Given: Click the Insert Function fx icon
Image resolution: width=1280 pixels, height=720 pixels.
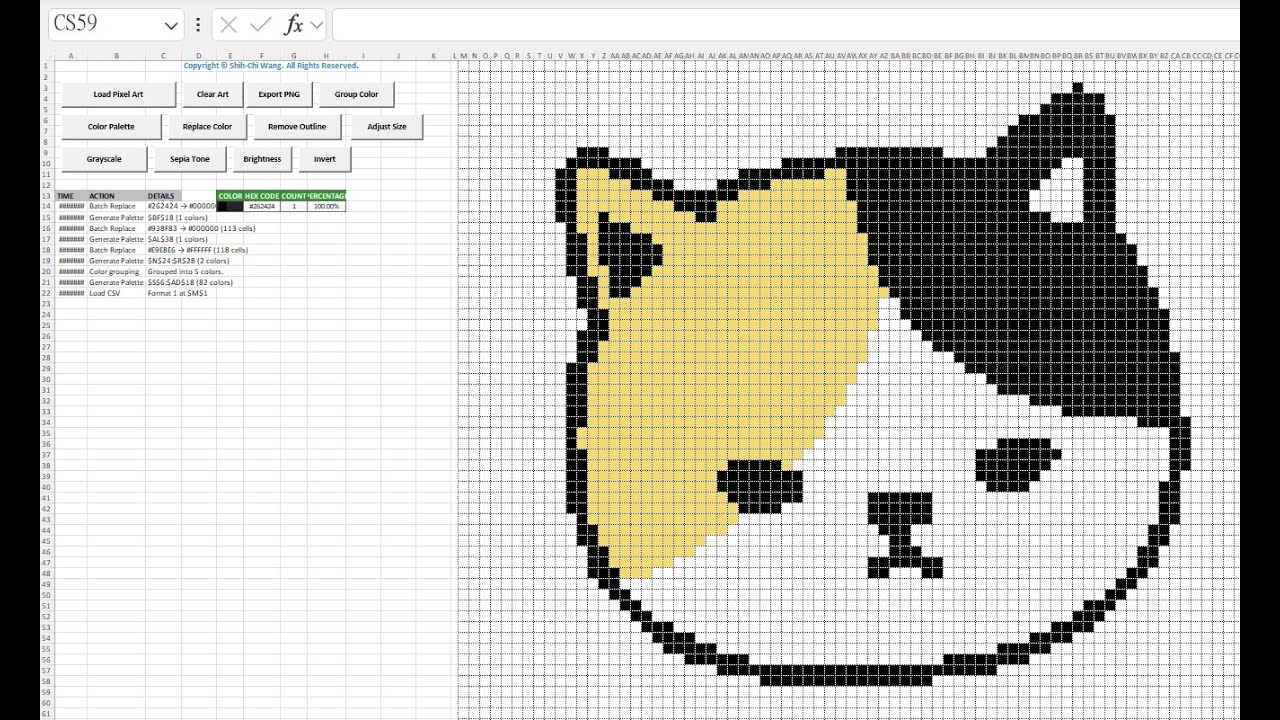Looking at the screenshot, I should pyautogui.click(x=293, y=25).
